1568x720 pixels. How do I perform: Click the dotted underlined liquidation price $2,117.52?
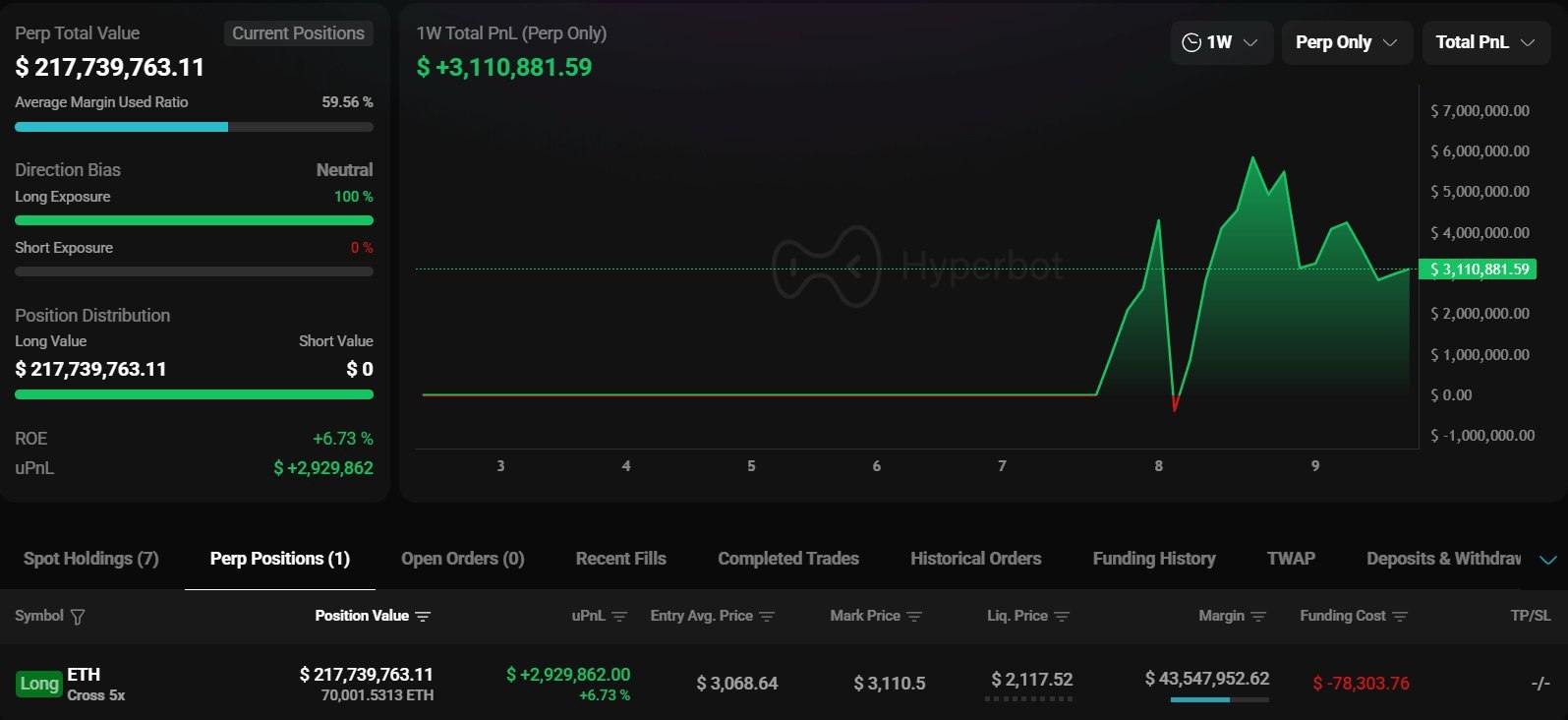click(1031, 680)
